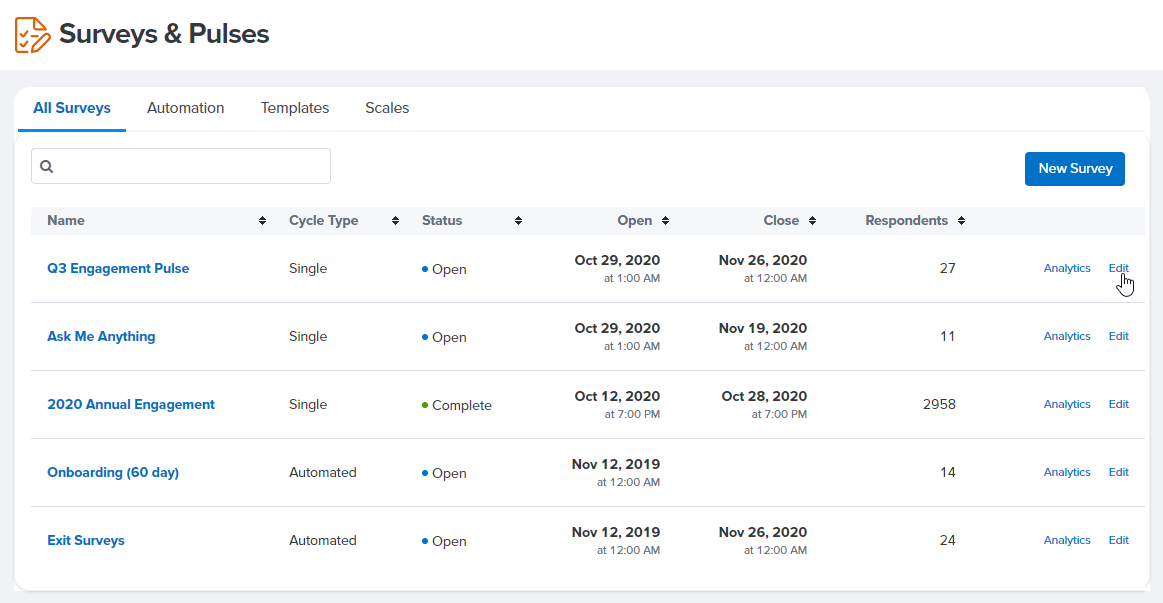1163x603 pixels.
Task: Click respondent count 27 for Q3 Engagement Pulse
Action: click(948, 268)
